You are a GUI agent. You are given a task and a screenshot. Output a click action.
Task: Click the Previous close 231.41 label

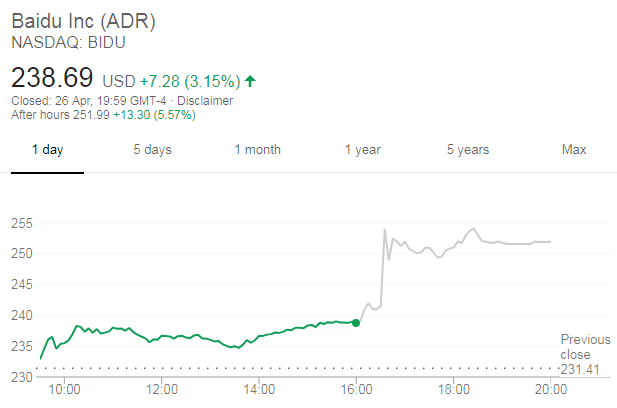[x=585, y=354]
